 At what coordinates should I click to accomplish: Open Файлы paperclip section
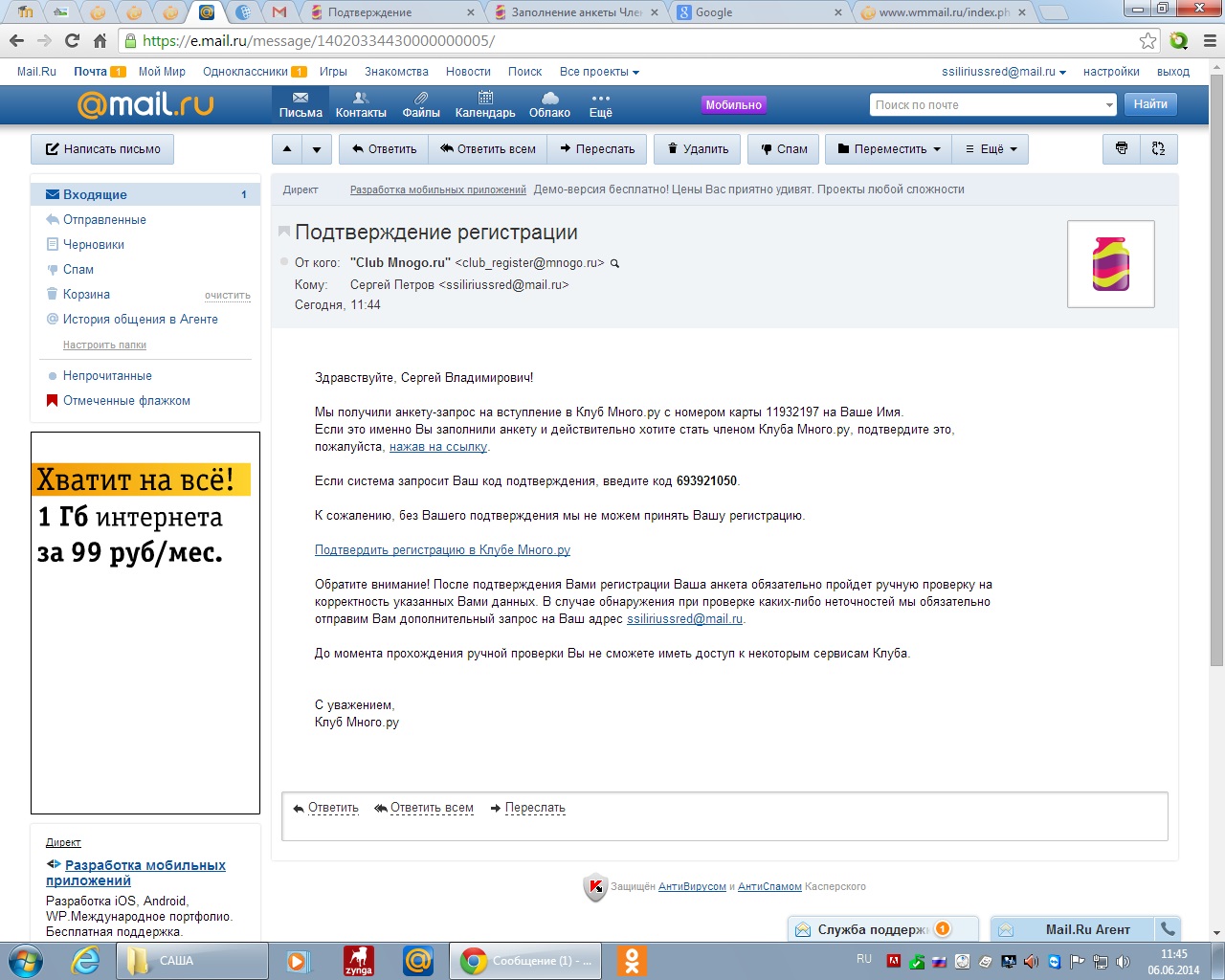pos(421,105)
